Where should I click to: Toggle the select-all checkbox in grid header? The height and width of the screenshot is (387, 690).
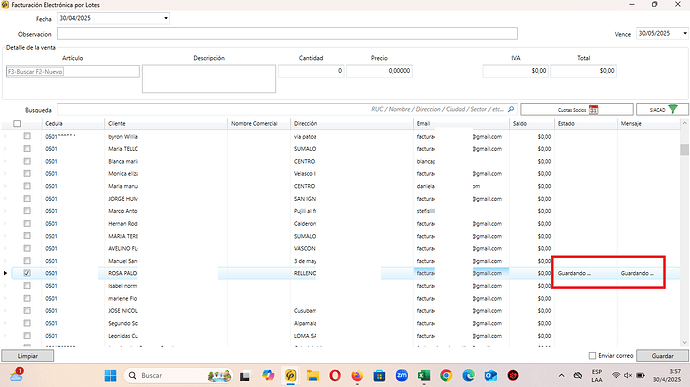tap(17, 124)
